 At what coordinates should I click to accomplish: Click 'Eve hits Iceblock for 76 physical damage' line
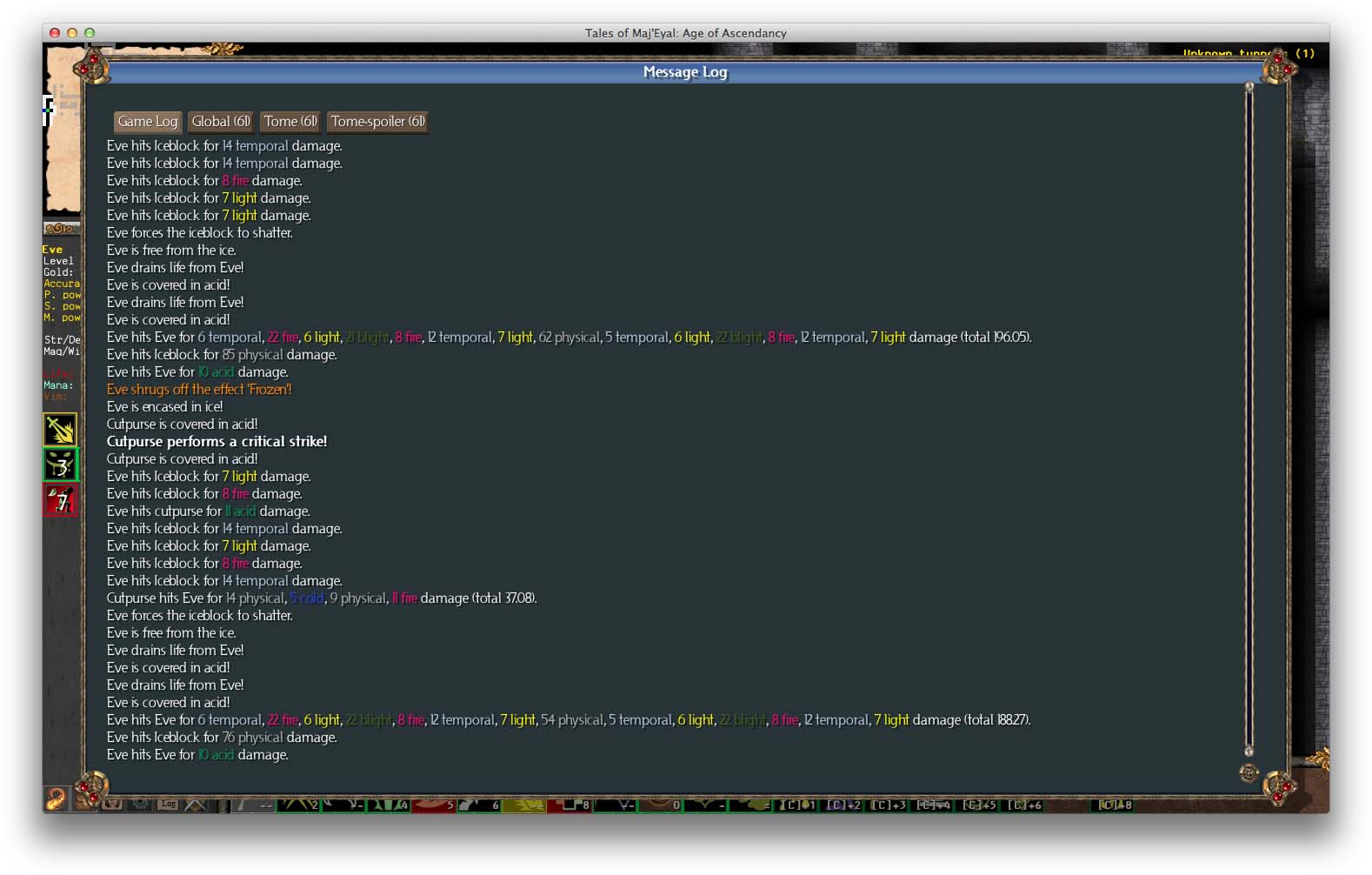(222, 738)
